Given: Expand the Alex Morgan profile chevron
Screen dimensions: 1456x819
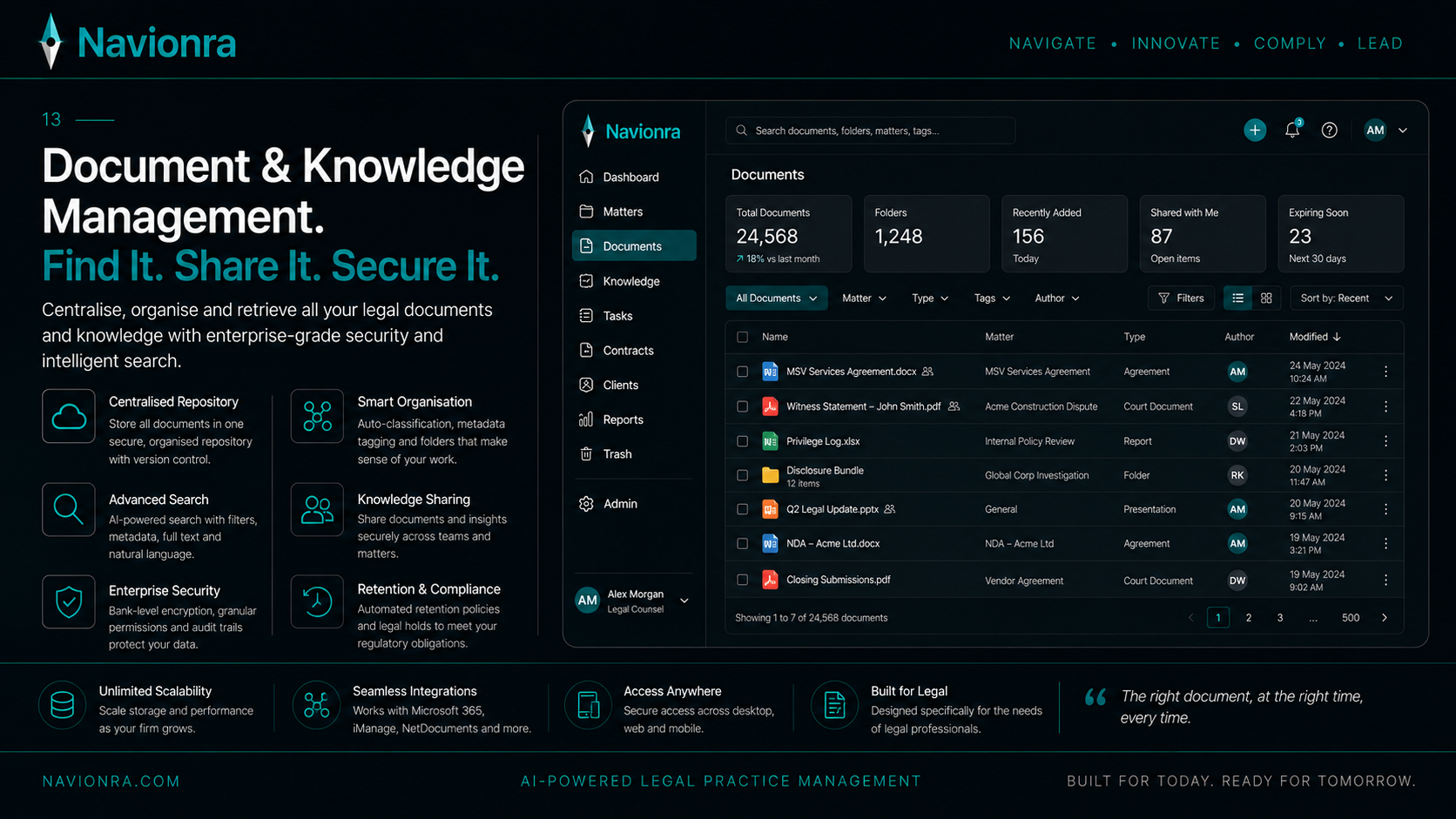Looking at the screenshot, I should click(684, 601).
